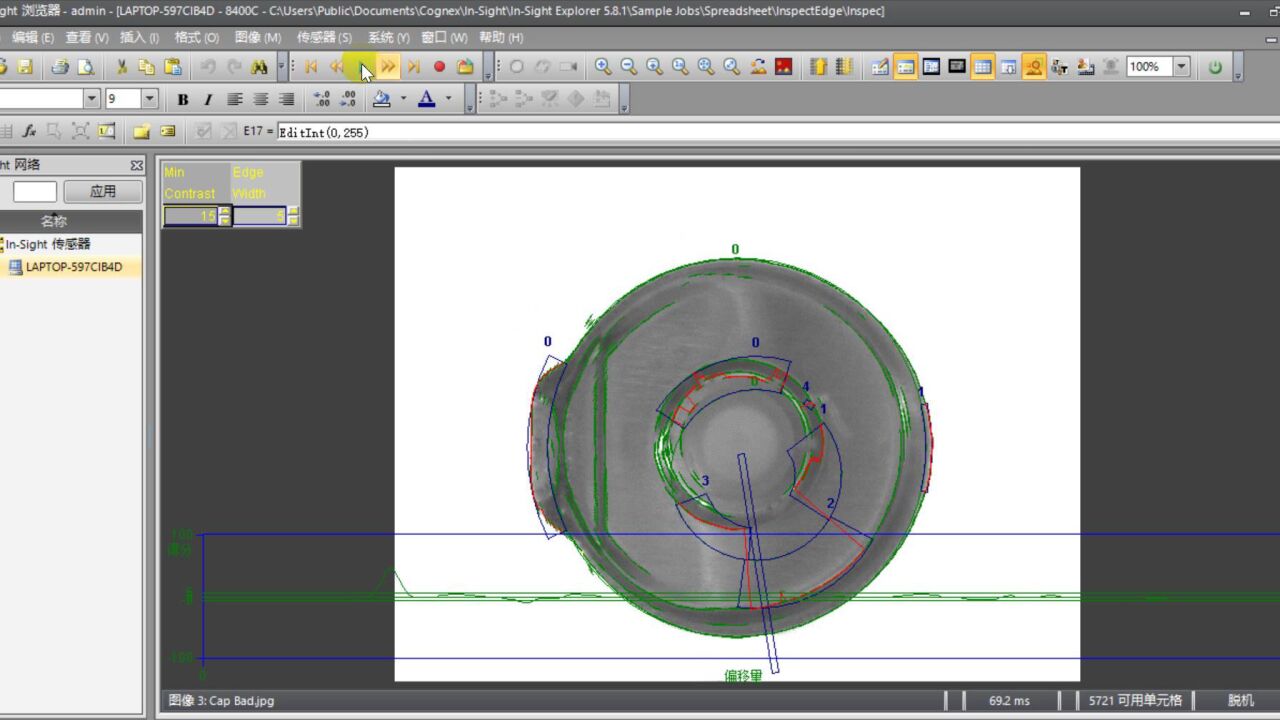Image resolution: width=1280 pixels, height=720 pixels.
Task: Open the 100% zoom level dropdown
Action: [1181, 67]
